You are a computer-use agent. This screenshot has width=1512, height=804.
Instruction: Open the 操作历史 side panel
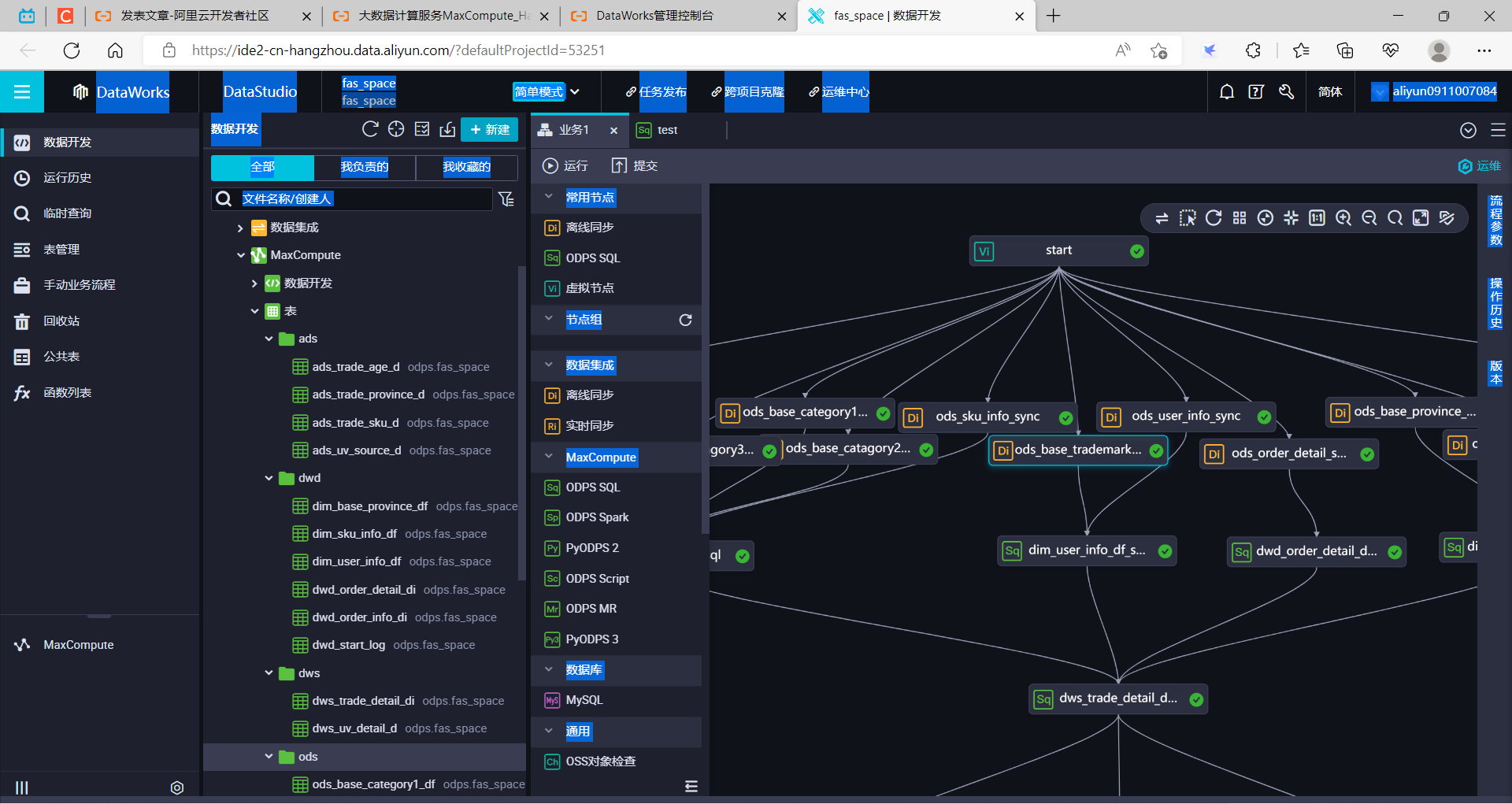pyautogui.click(x=1496, y=303)
